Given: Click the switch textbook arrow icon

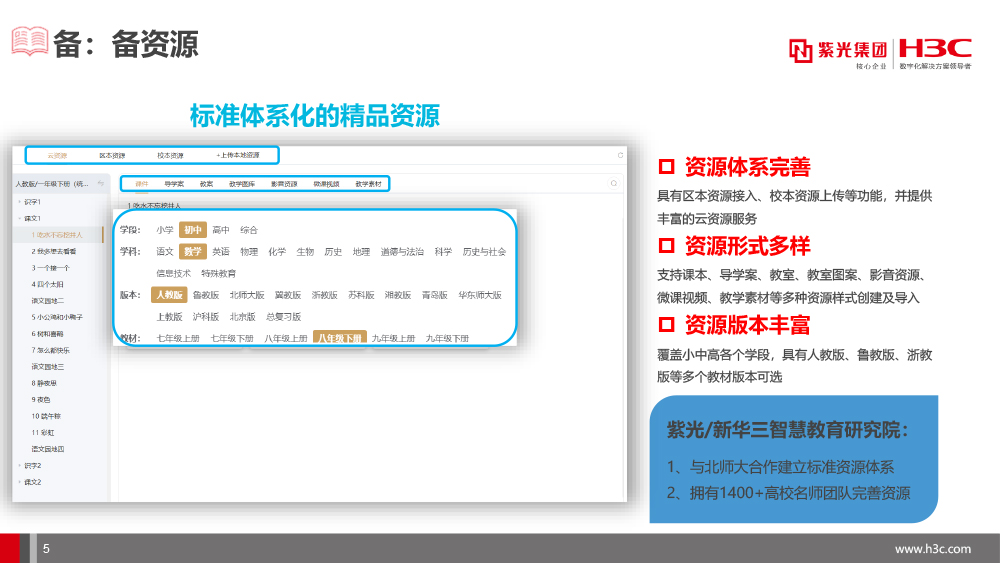Looking at the screenshot, I should click(101, 184).
